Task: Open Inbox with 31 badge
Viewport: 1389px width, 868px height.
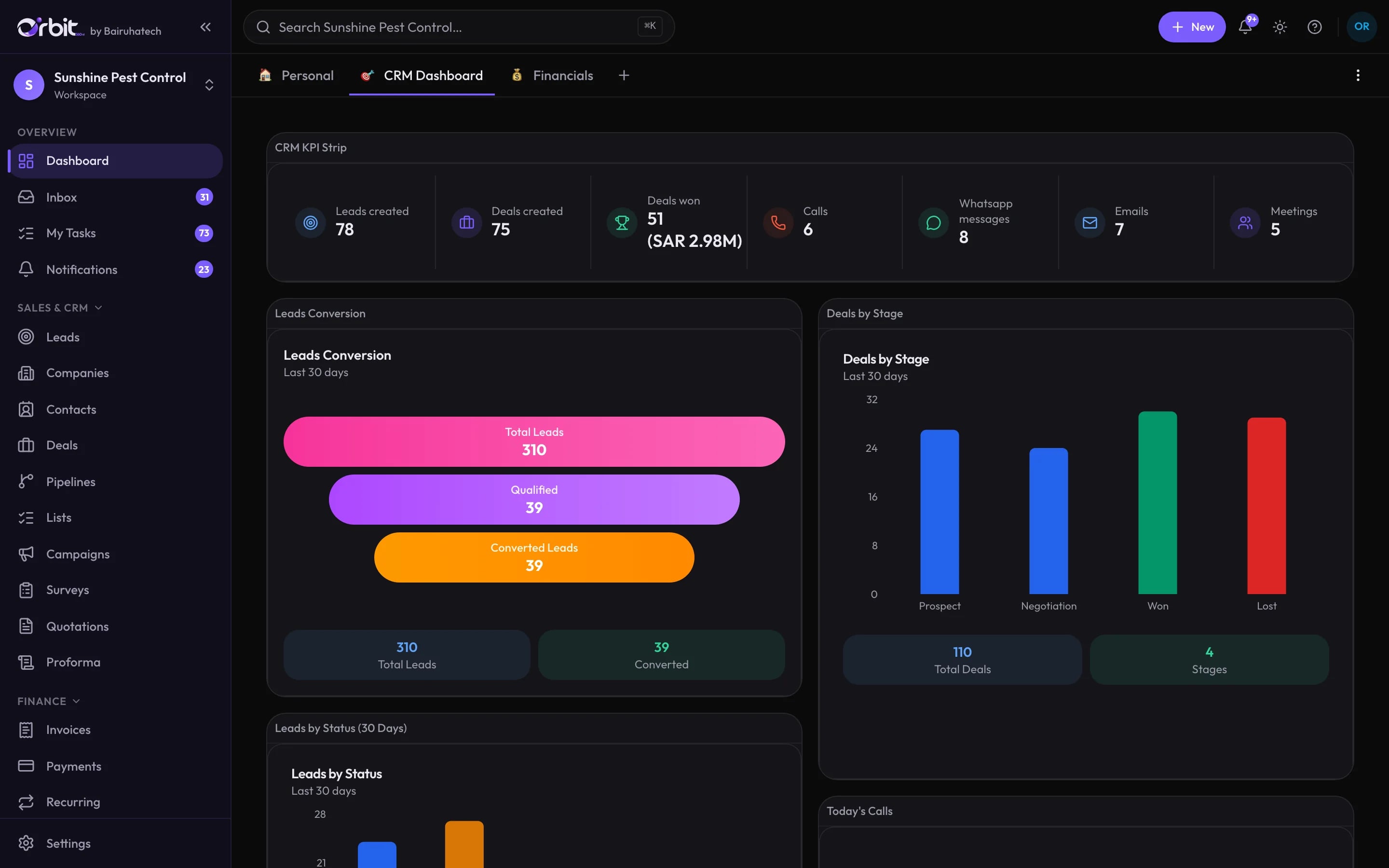Action: (x=115, y=197)
